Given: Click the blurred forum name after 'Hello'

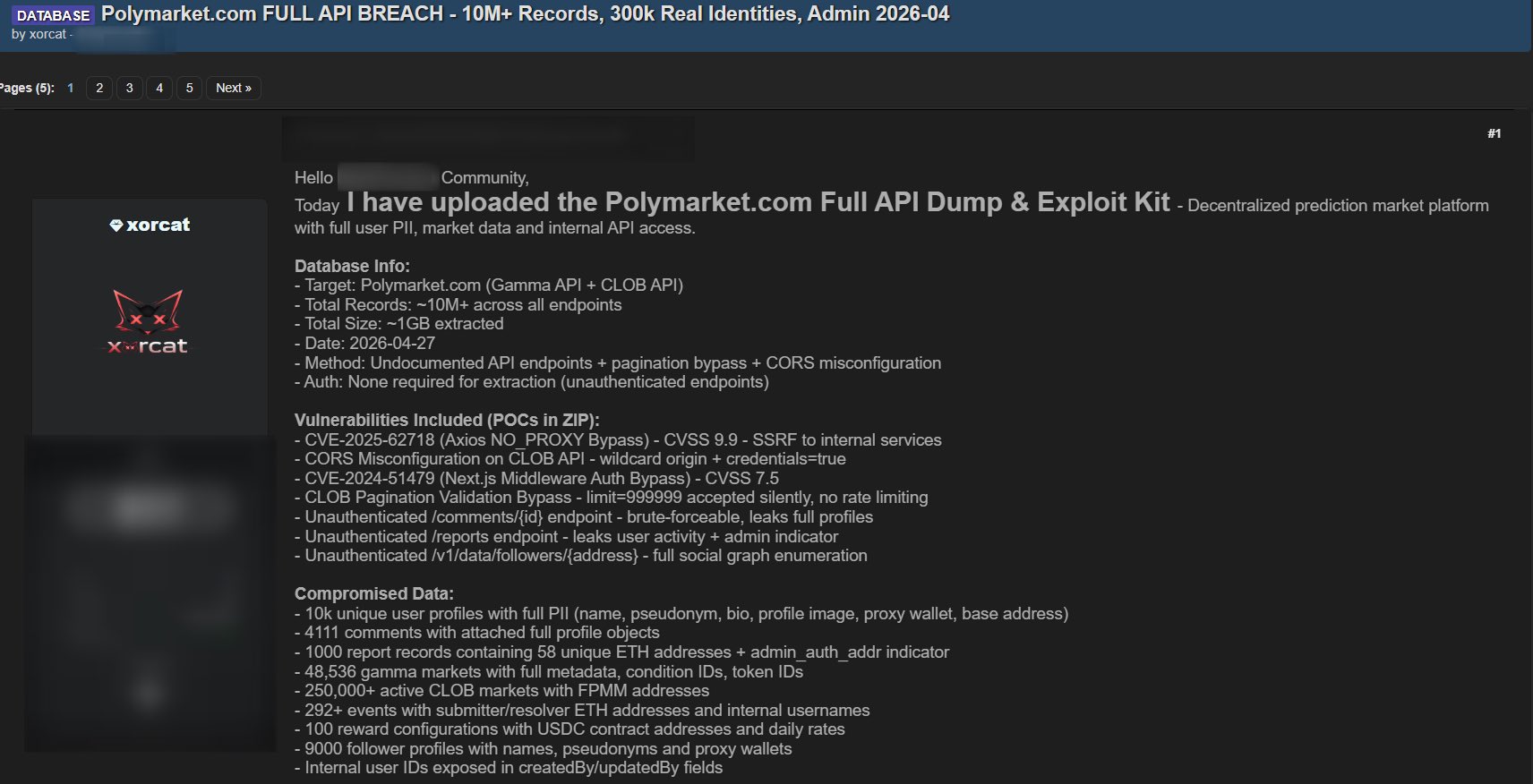Looking at the screenshot, I should (387, 177).
